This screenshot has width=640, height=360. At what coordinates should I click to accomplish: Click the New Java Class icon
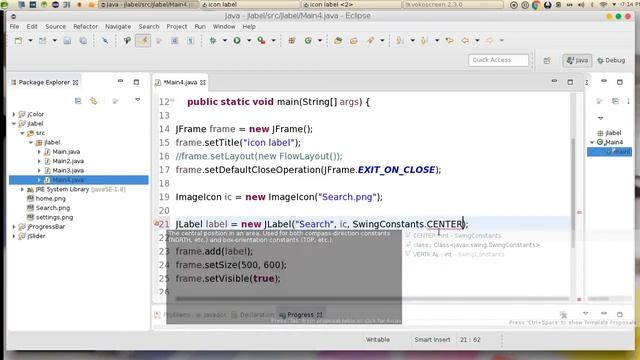pyautogui.click(x=308, y=40)
